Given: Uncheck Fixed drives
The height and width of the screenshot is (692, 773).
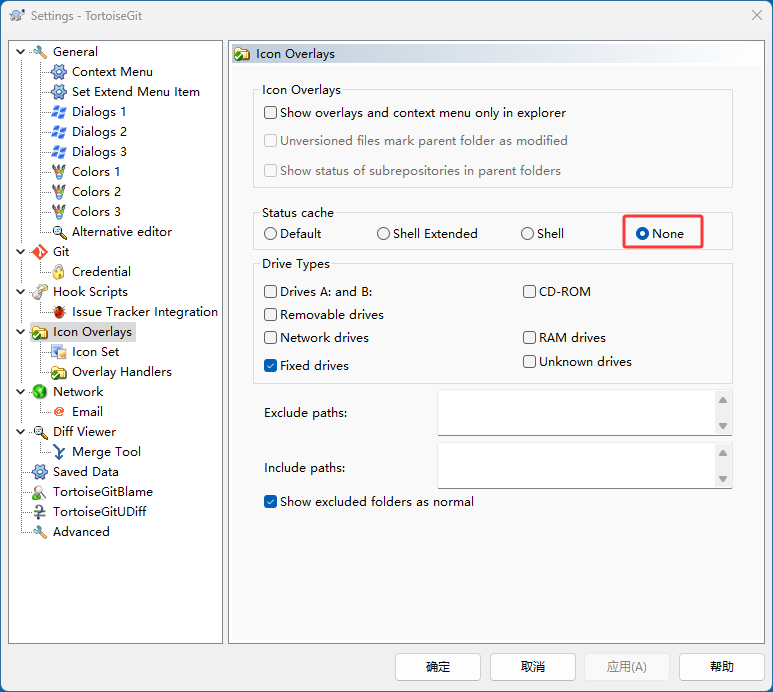Looking at the screenshot, I should pyautogui.click(x=270, y=366).
